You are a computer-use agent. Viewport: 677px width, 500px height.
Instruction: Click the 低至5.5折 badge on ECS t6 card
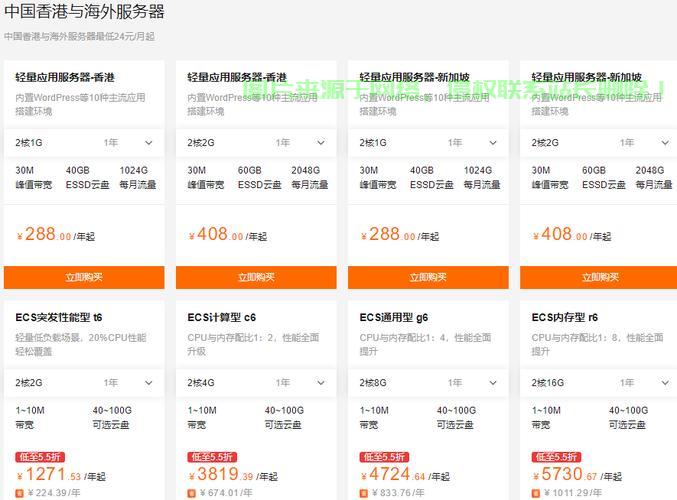pyautogui.click(x=40, y=457)
